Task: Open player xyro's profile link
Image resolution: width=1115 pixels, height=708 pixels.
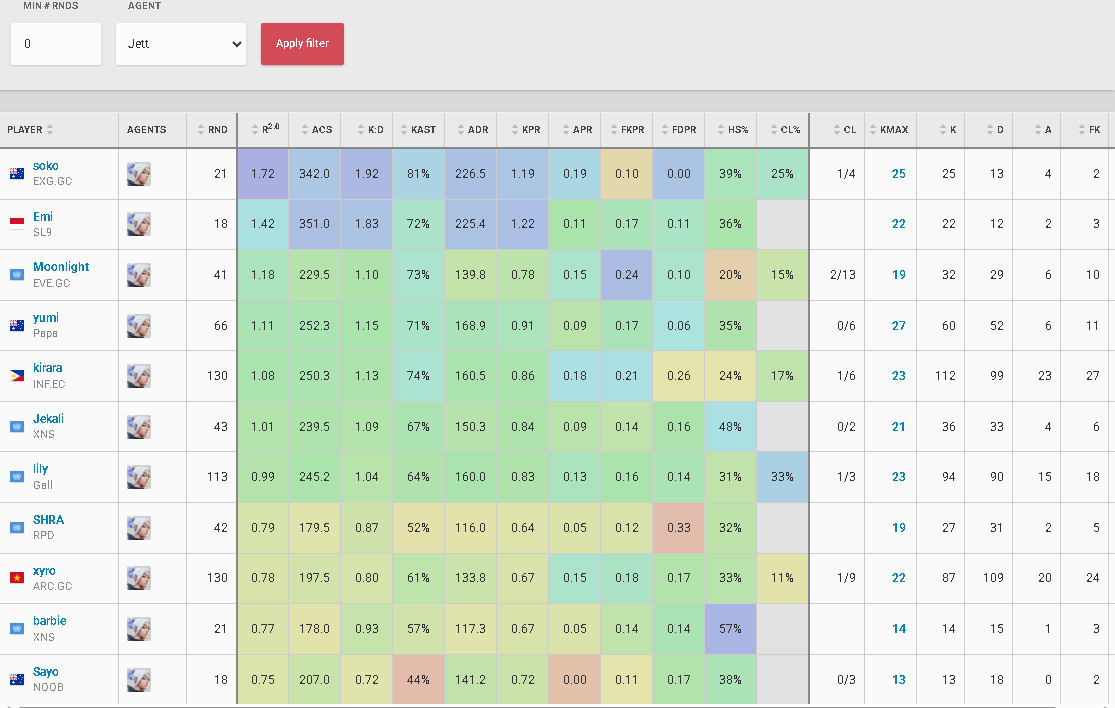Action: [44, 571]
